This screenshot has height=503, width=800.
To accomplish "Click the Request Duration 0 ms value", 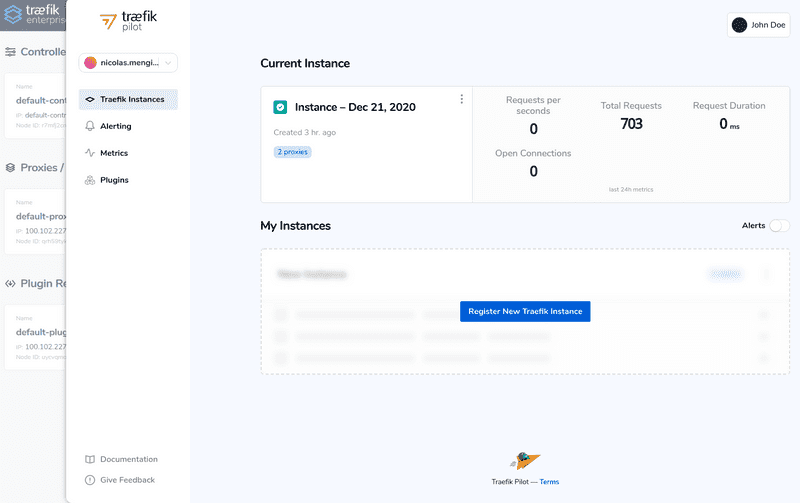I will [729, 124].
